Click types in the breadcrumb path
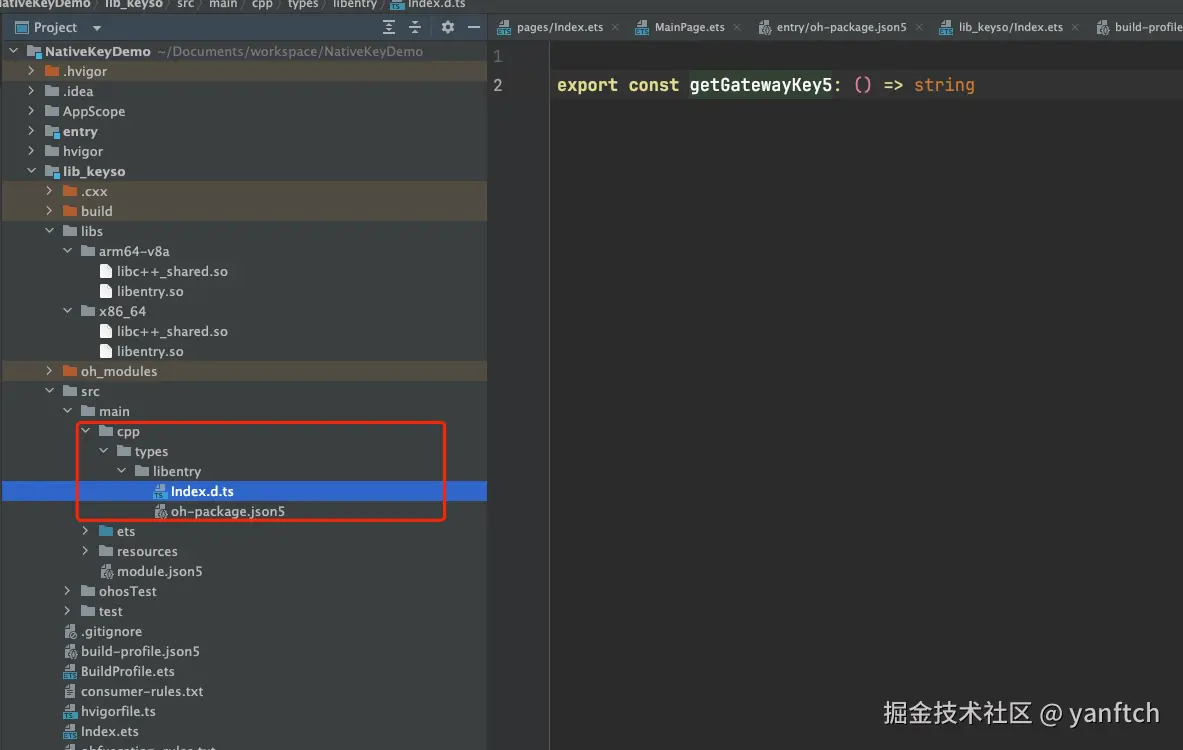Image resolution: width=1183 pixels, height=750 pixels. click(303, 4)
